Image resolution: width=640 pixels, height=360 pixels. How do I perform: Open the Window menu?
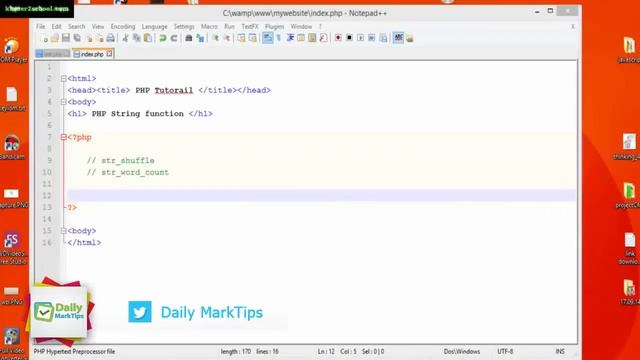(x=301, y=27)
